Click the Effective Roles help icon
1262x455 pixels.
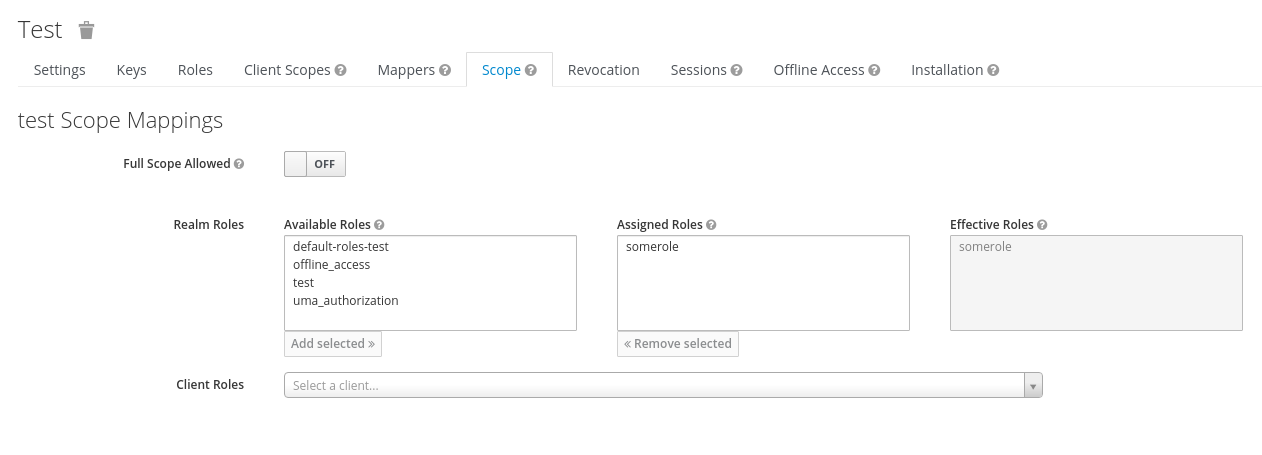click(1042, 225)
